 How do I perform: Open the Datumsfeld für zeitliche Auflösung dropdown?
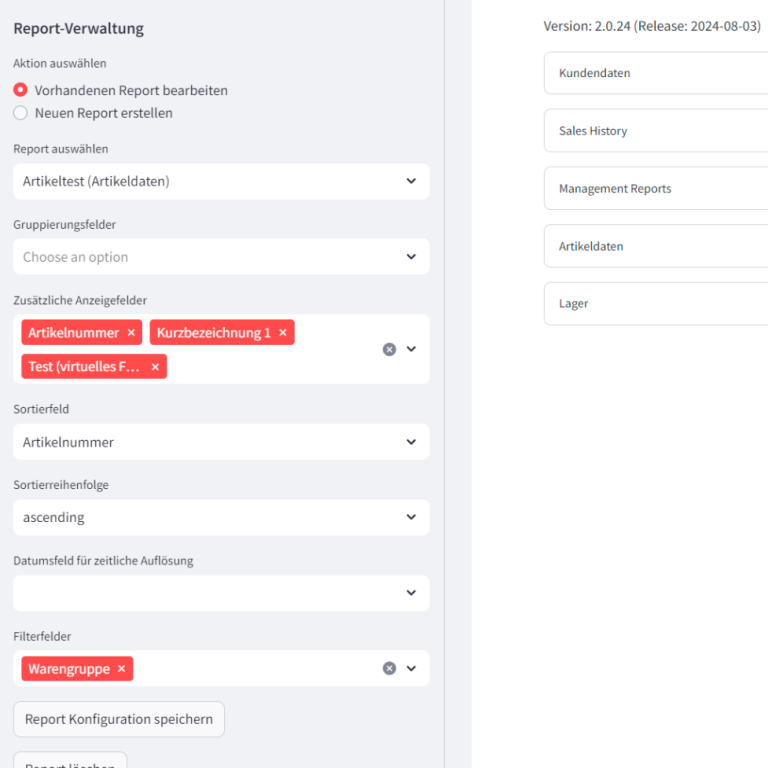(x=221, y=593)
